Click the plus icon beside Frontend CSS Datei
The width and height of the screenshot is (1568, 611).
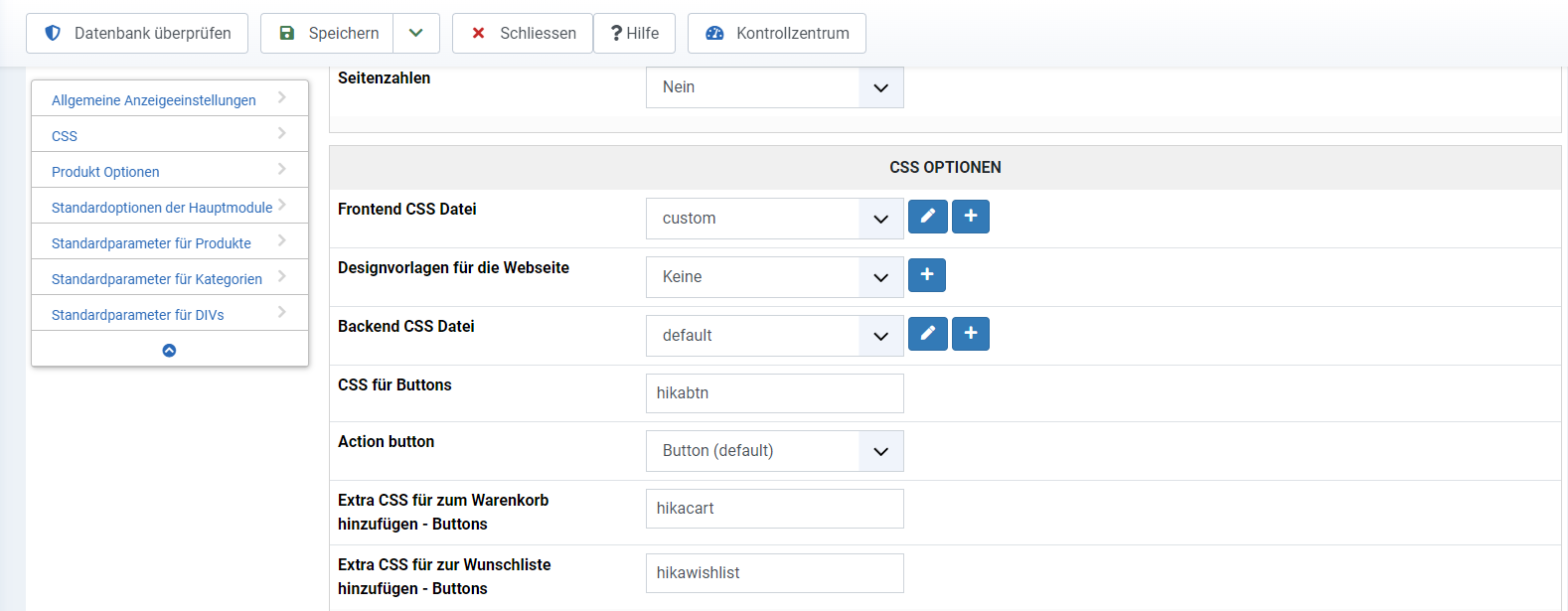pyautogui.click(x=971, y=217)
